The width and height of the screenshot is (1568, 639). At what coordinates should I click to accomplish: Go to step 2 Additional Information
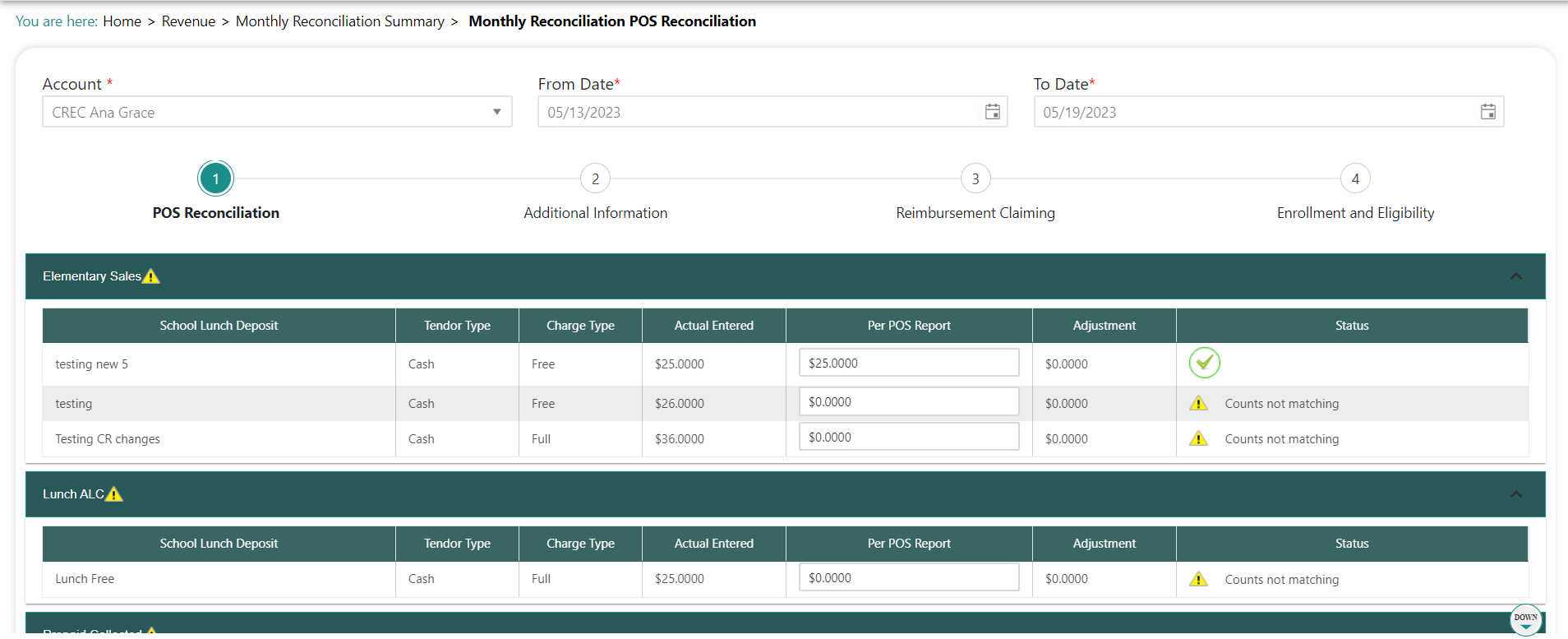coord(595,178)
